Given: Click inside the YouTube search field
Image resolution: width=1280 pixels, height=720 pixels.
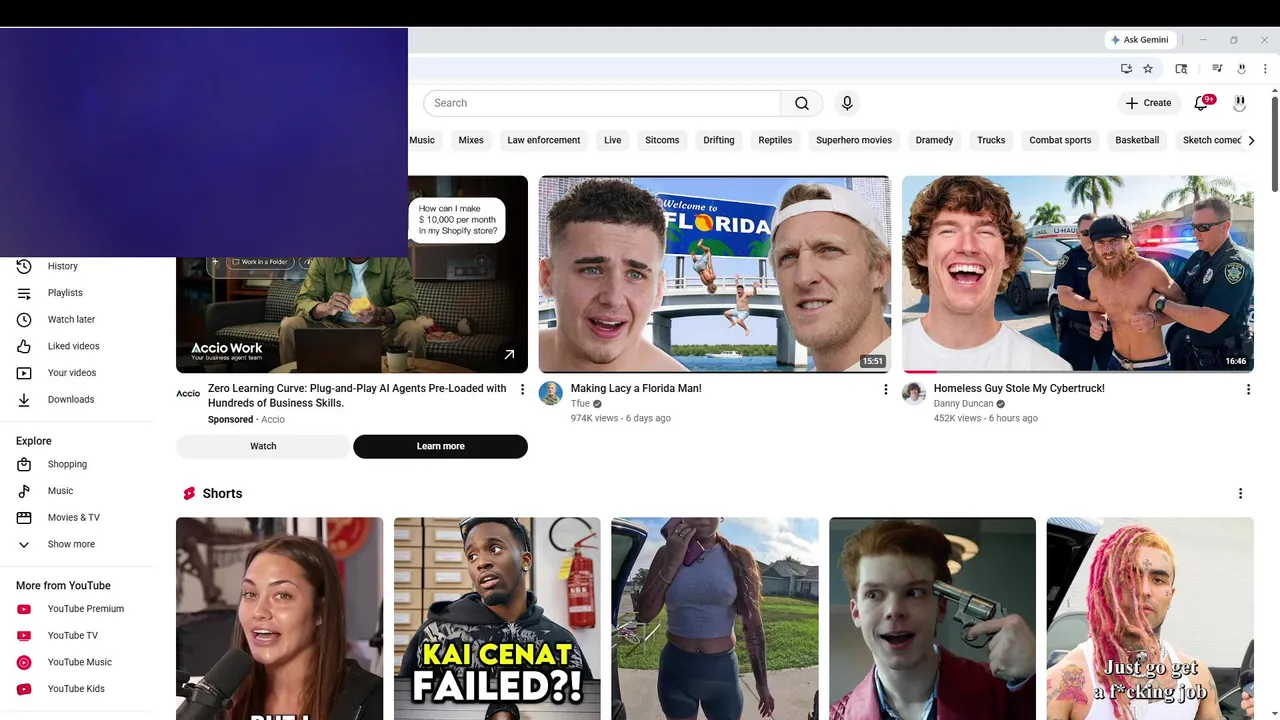Looking at the screenshot, I should [x=602, y=103].
